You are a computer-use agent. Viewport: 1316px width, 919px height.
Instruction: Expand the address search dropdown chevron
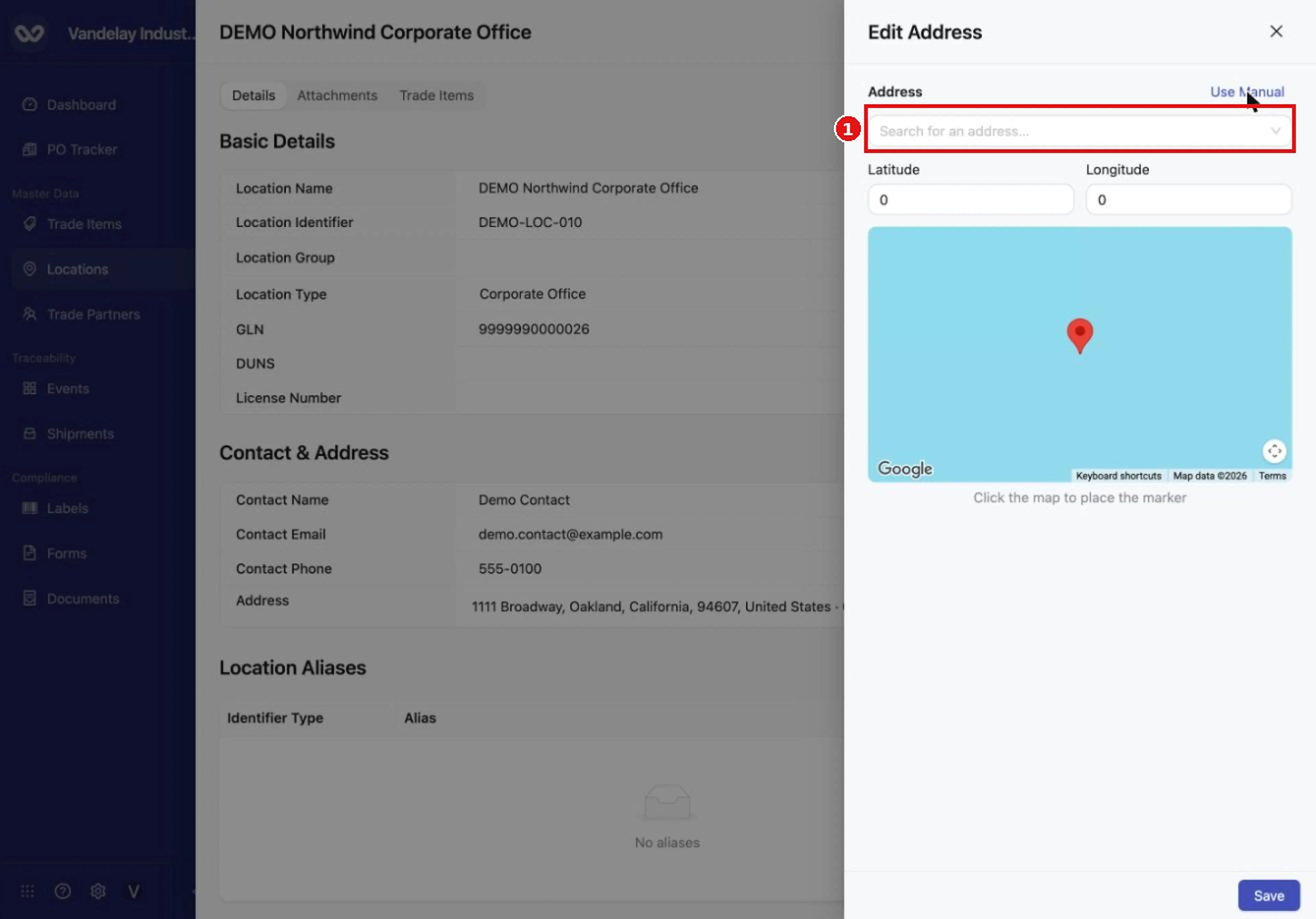click(x=1275, y=131)
